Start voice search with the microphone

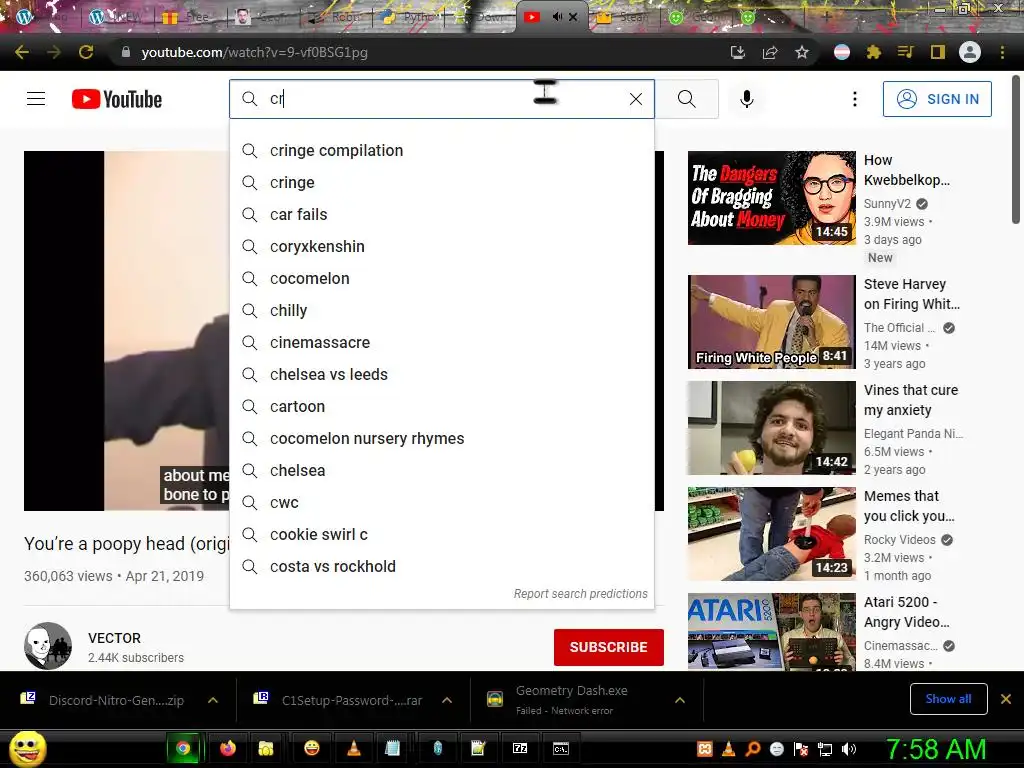(x=747, y=99)
